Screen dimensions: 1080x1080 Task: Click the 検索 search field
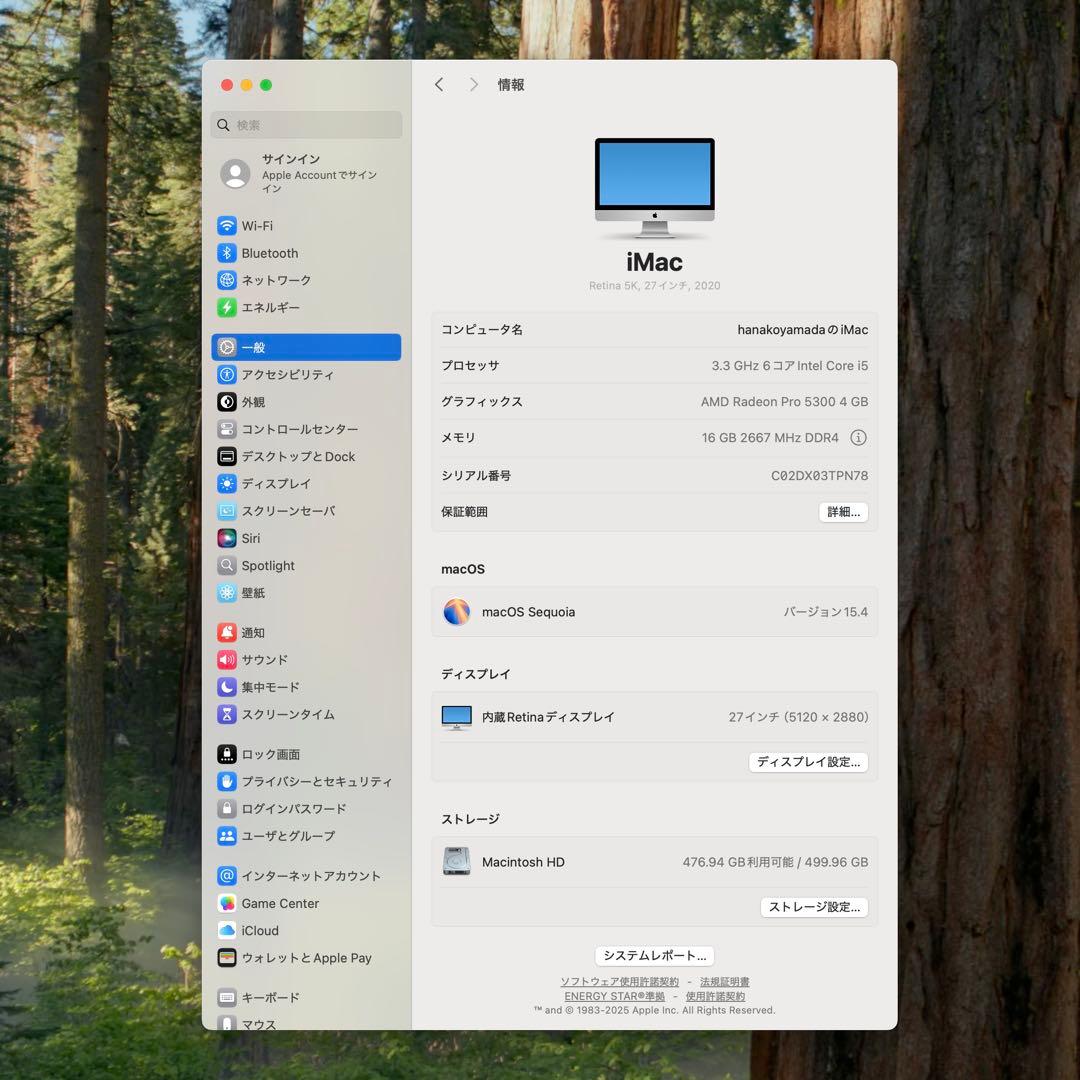(307, 125)
